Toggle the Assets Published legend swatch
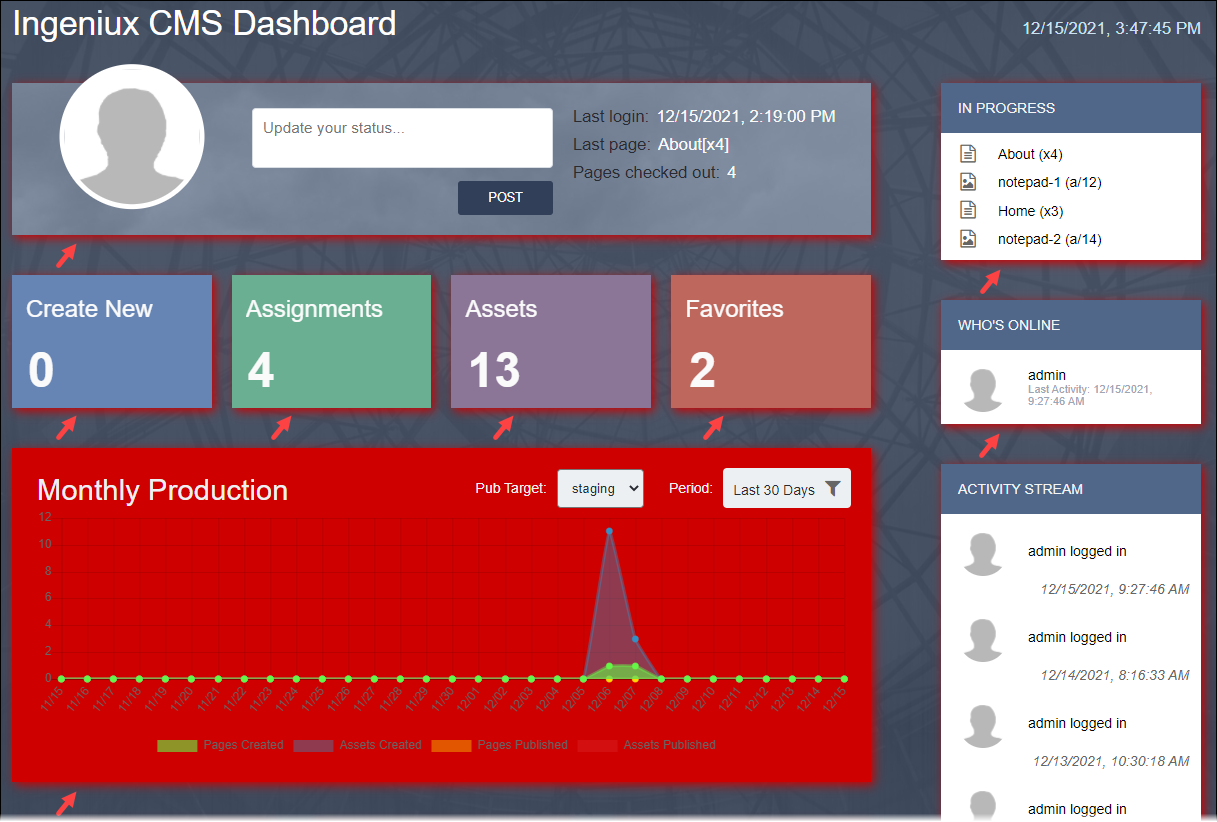The height and width of the screenshot is (822, 1217). [x=597, y=745]
